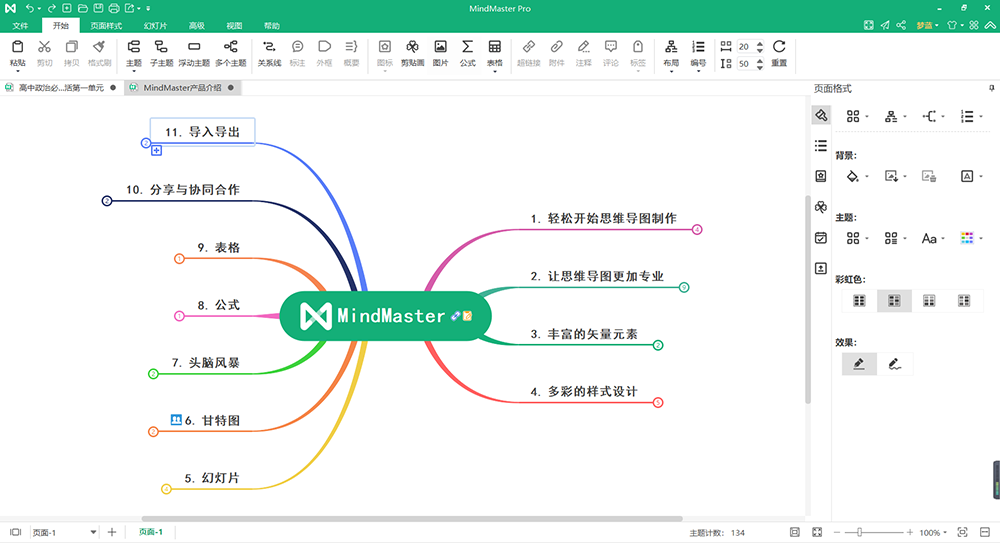1000x543 pixels.
Task: Add a Hyperlink (超链接)
Action: [529, 53]
